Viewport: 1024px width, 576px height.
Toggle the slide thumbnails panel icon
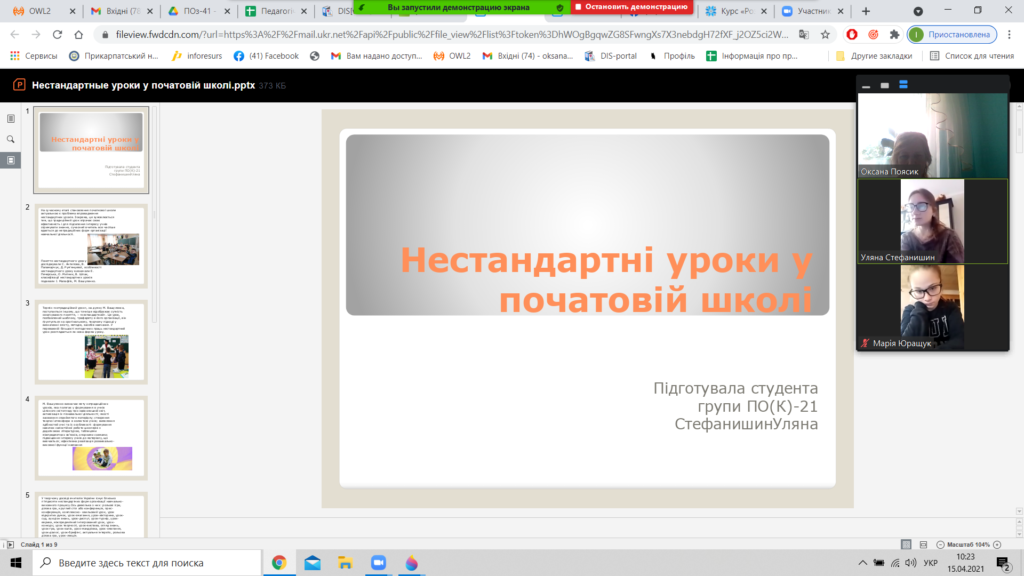(x=11, y=160)
